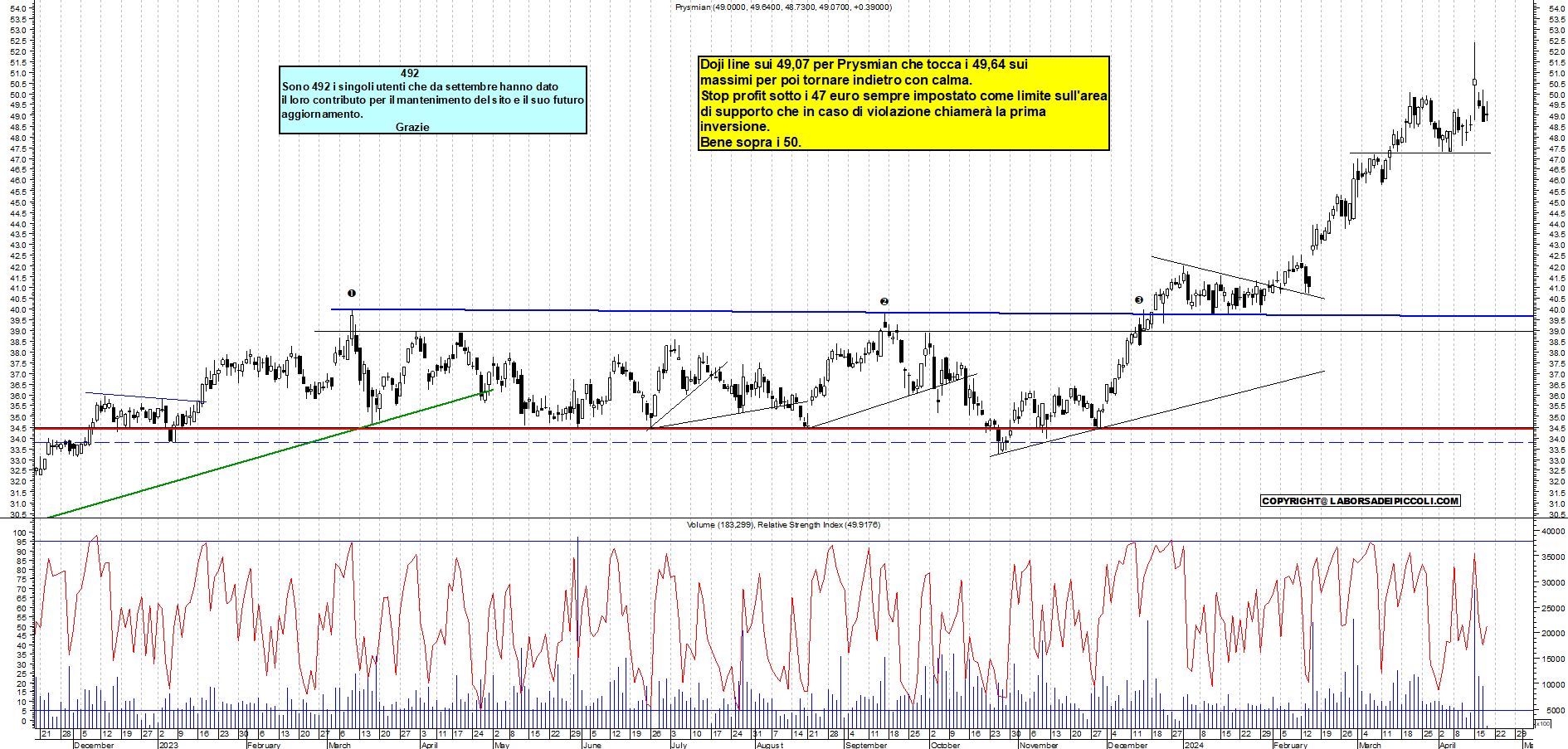Click the 'Grazie' text in the cyan box
This screenshot has height=749, width=1568.
click(412, 127)
